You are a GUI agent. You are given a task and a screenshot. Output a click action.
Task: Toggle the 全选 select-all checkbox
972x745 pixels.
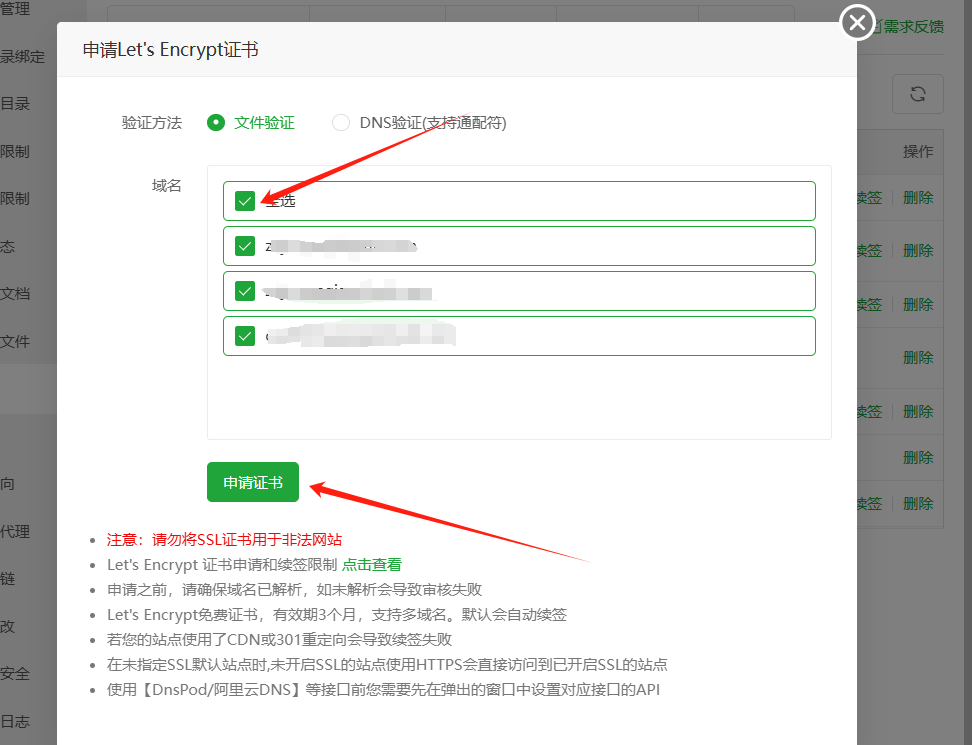(245, 201)
